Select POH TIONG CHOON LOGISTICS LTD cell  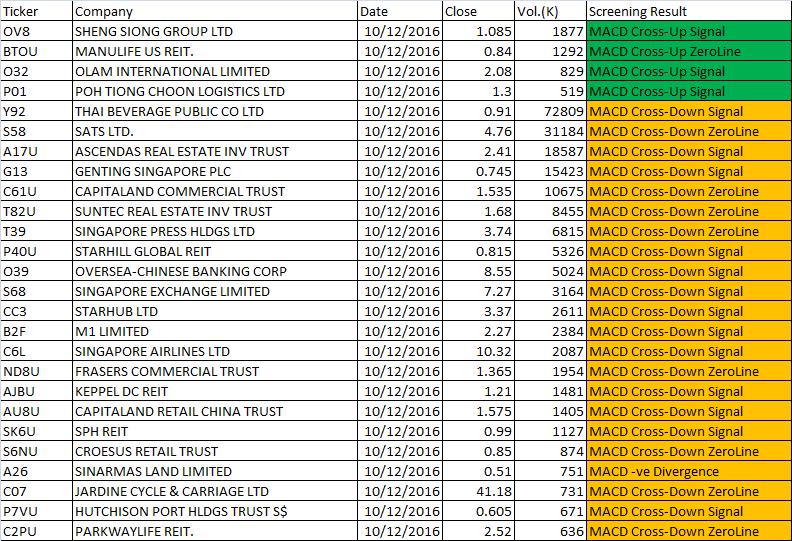[215, 91]
